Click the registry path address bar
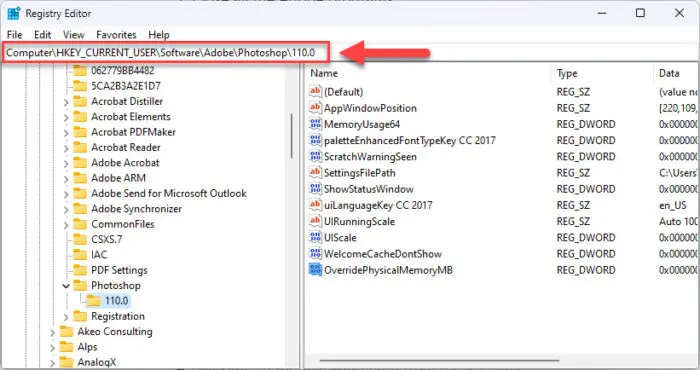The height and width of the screenshot is (370, 700). tap(166, 52)
